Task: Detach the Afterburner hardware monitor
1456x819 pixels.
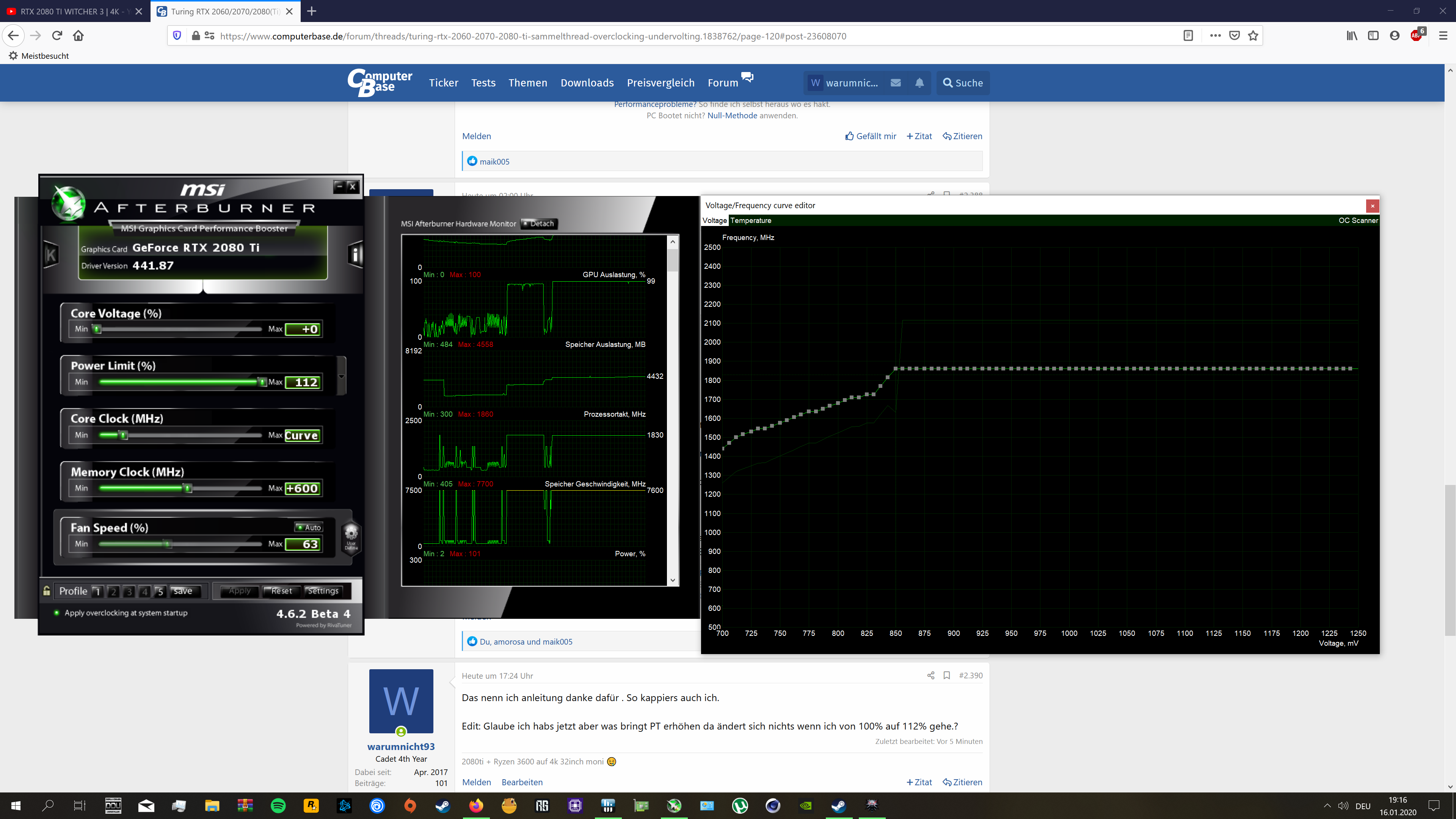Action: (x=539, y=223)
